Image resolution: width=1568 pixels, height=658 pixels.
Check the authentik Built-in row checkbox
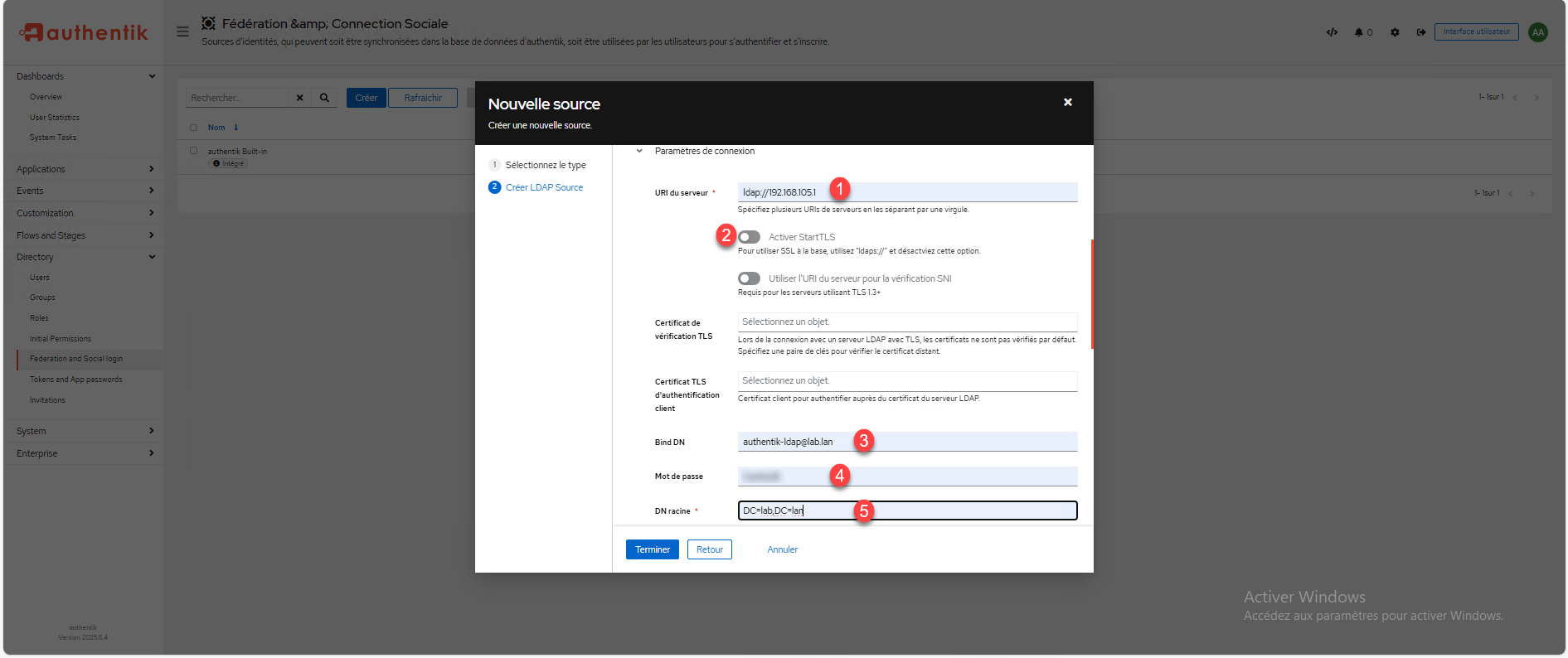pos(193,151)
